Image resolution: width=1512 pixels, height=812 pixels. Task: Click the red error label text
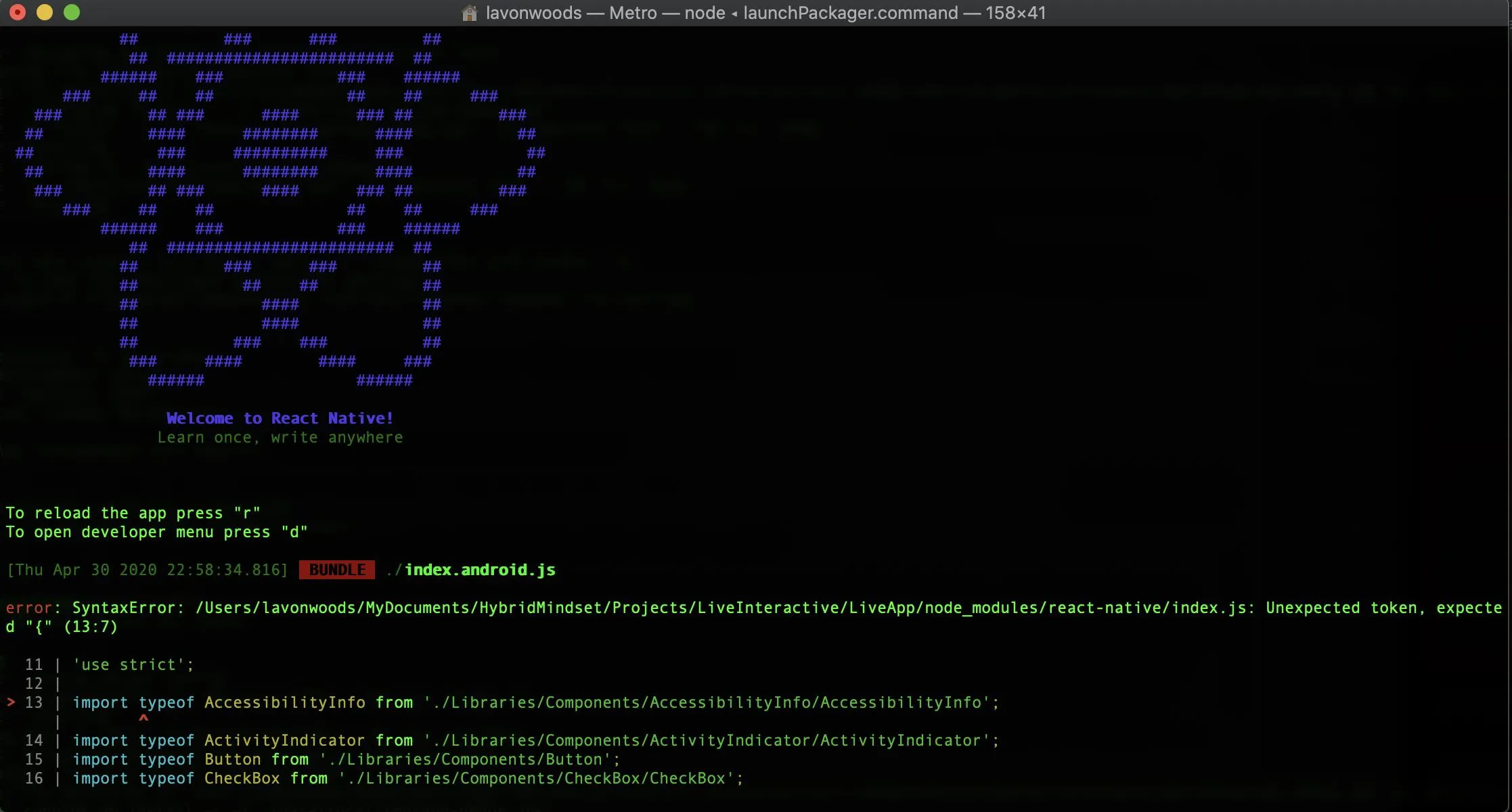28,608
